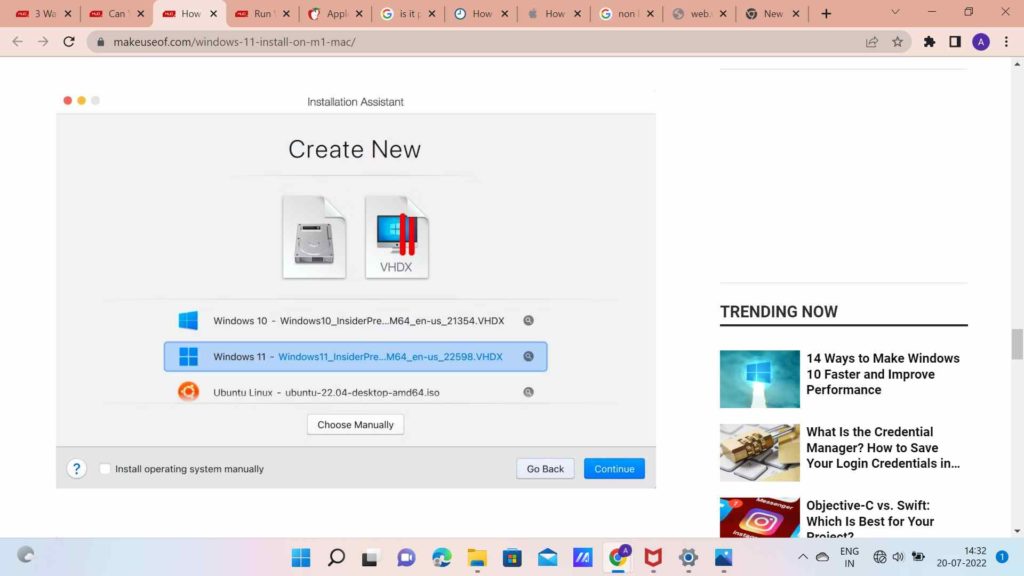Open the Extensions puzzle icon

[929, 42]
